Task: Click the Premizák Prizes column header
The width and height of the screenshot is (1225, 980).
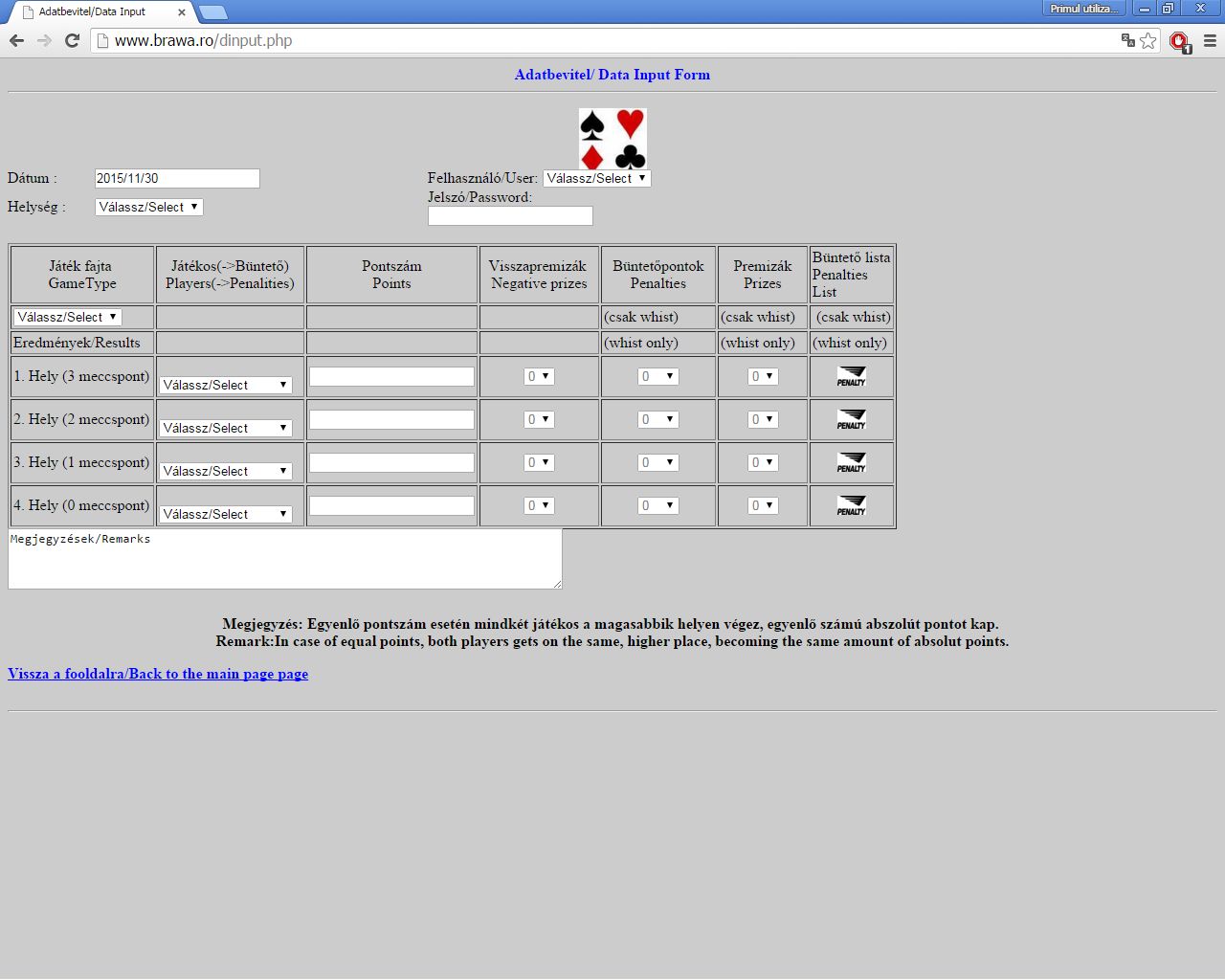Action: click(x=763, y=275)
